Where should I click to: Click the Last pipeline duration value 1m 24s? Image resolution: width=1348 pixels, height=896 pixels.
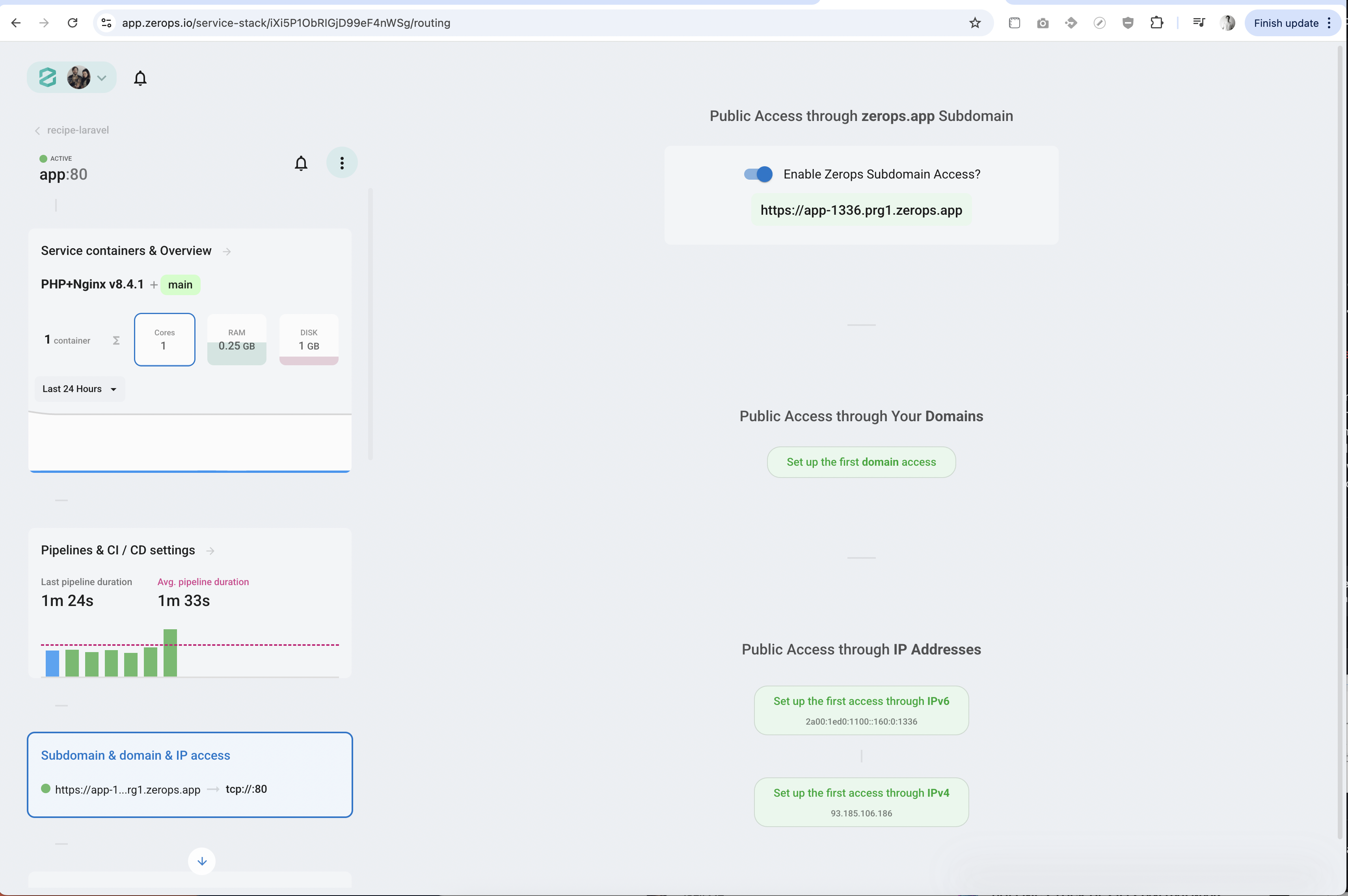67,600
